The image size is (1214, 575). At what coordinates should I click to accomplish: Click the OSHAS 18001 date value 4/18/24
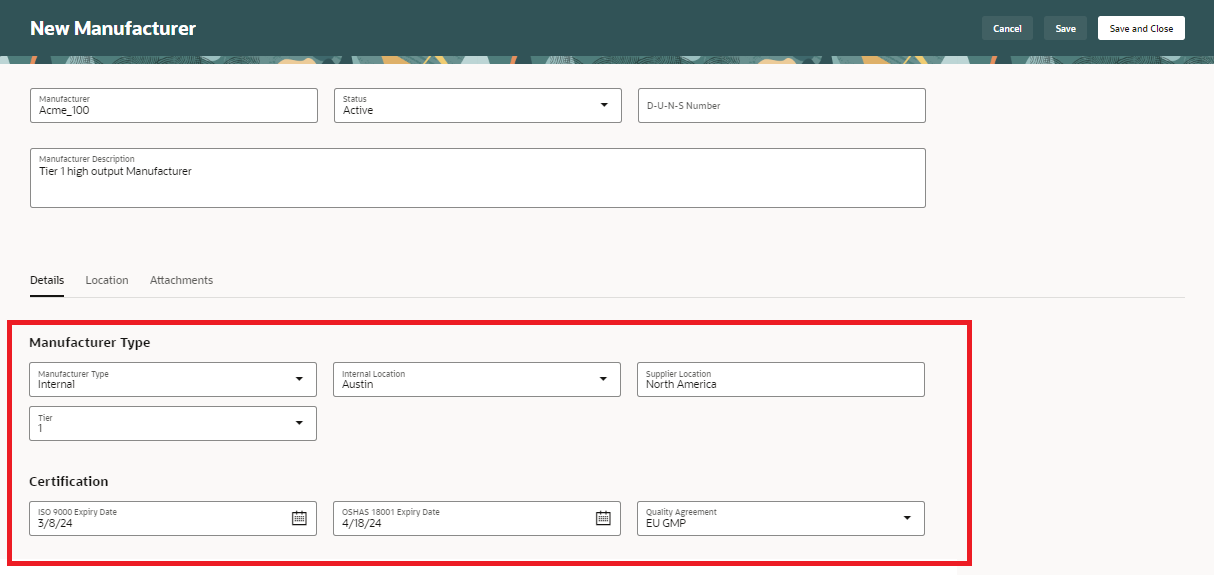tap(362, 523)
